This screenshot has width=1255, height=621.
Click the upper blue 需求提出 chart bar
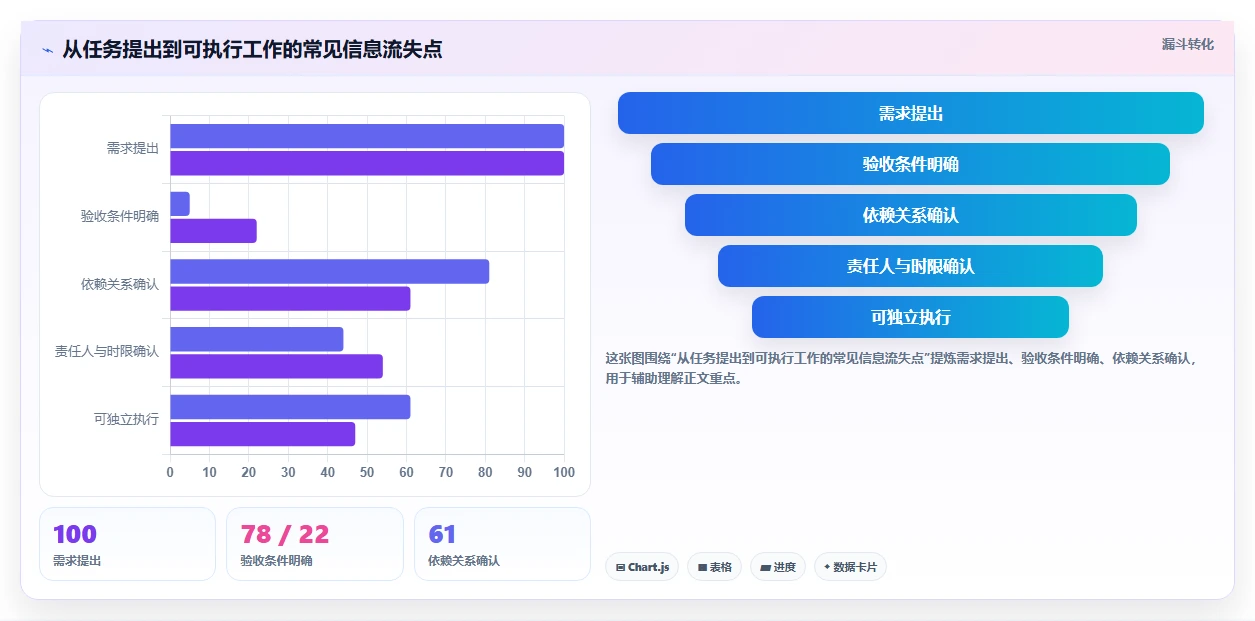click(x=367, y=136)
